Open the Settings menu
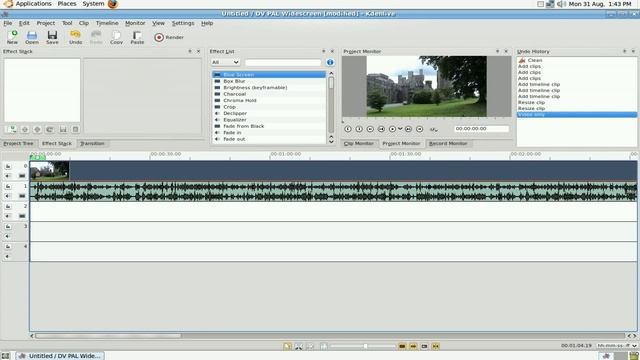 pos(183,23)
